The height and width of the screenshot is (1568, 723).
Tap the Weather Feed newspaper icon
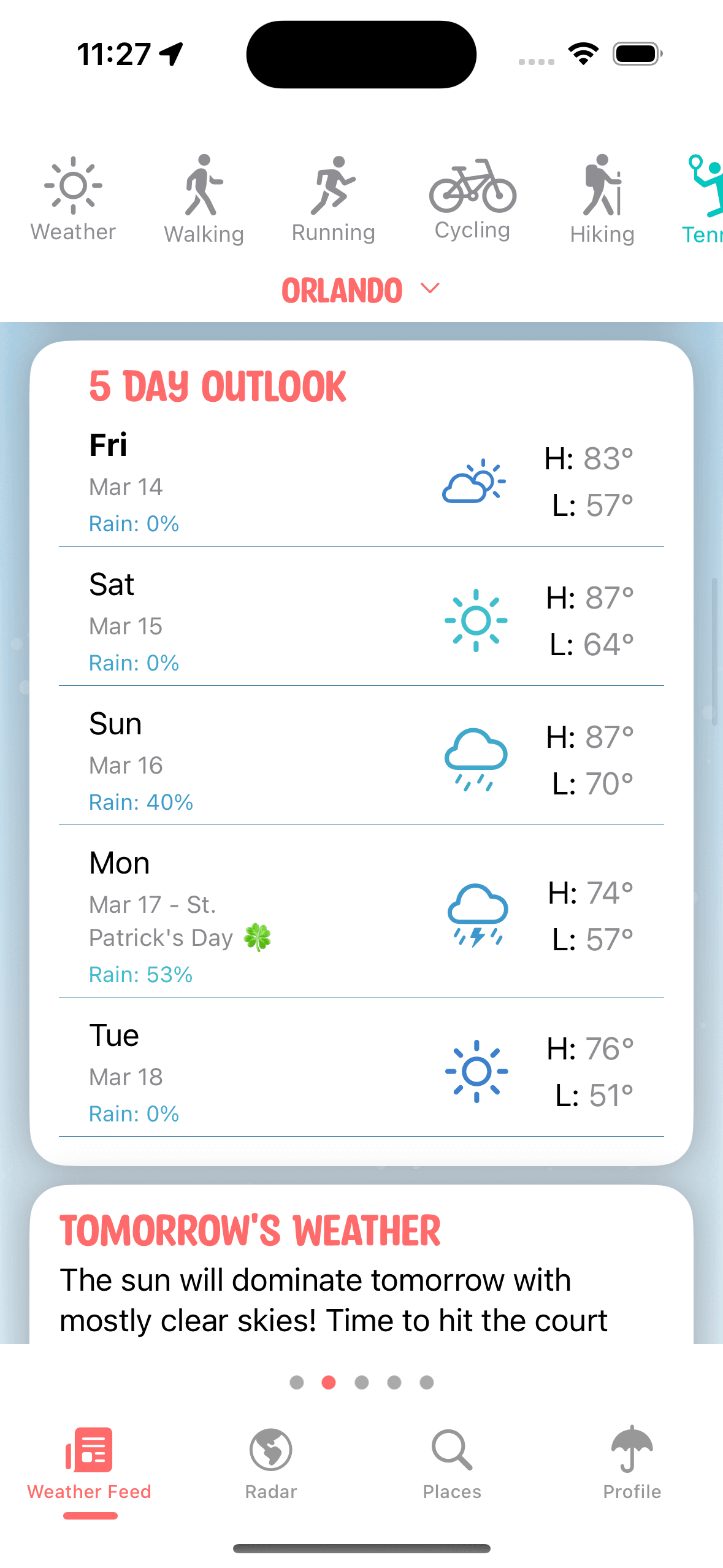pyautogui.click(x=90, y=1450)
